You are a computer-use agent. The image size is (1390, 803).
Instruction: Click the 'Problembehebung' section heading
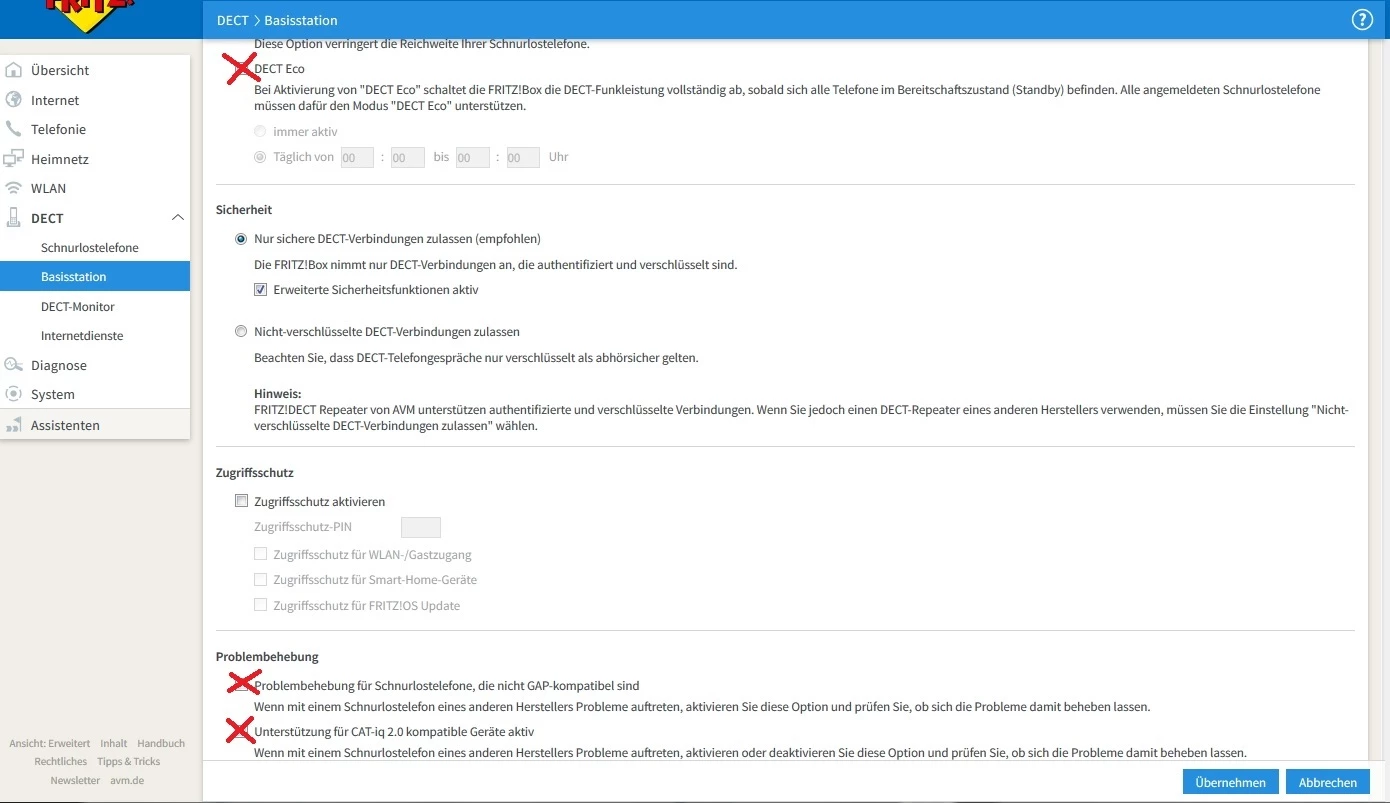(x=267, y=657)
